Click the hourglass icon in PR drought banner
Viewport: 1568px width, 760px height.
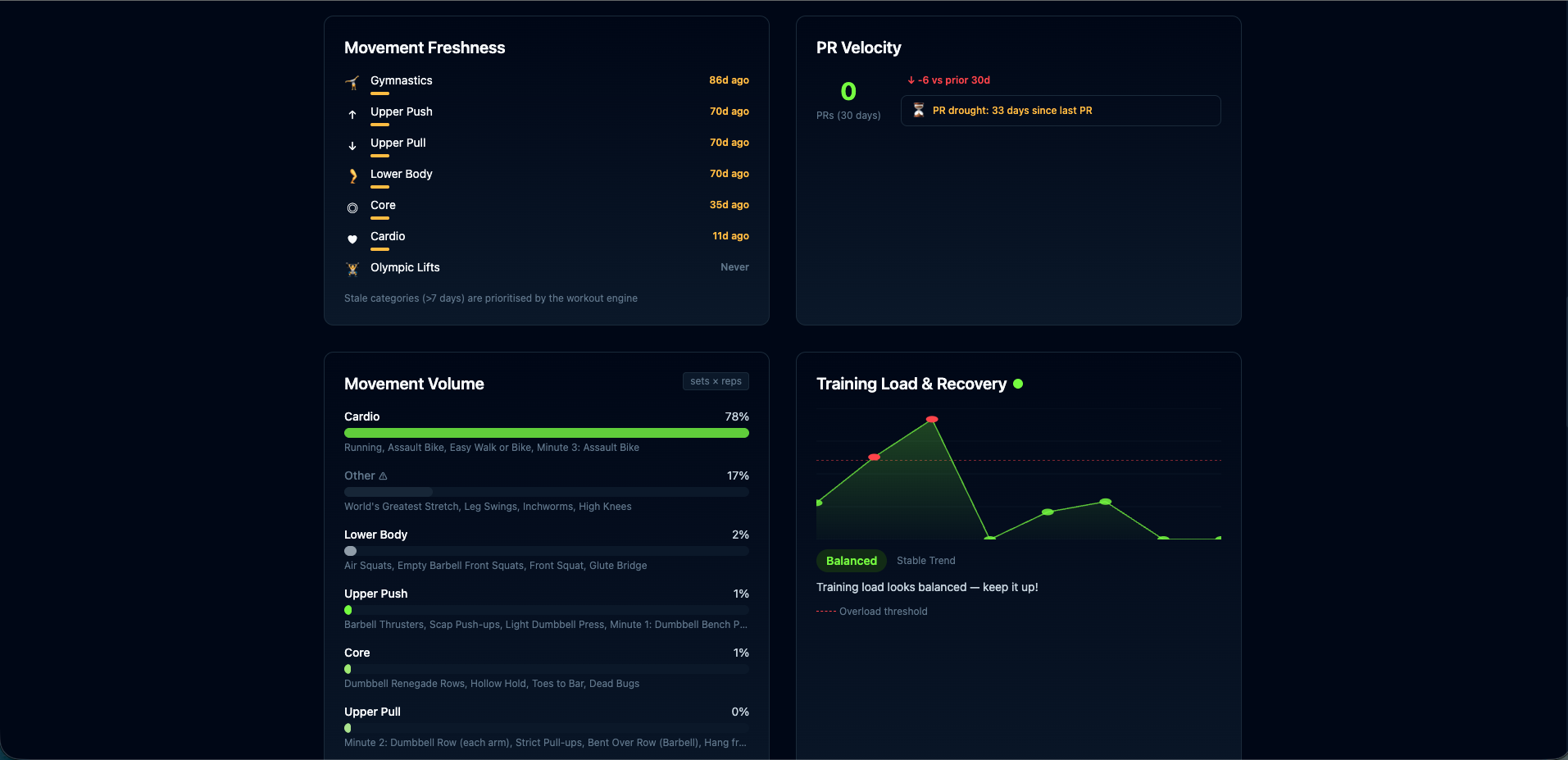pos(919,110)
